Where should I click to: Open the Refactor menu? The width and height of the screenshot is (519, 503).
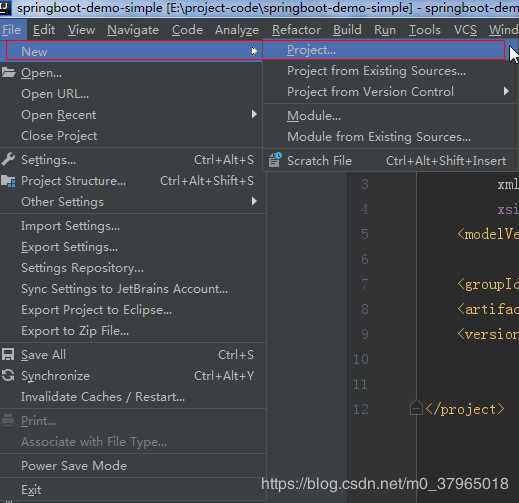[x=296, y=30]
